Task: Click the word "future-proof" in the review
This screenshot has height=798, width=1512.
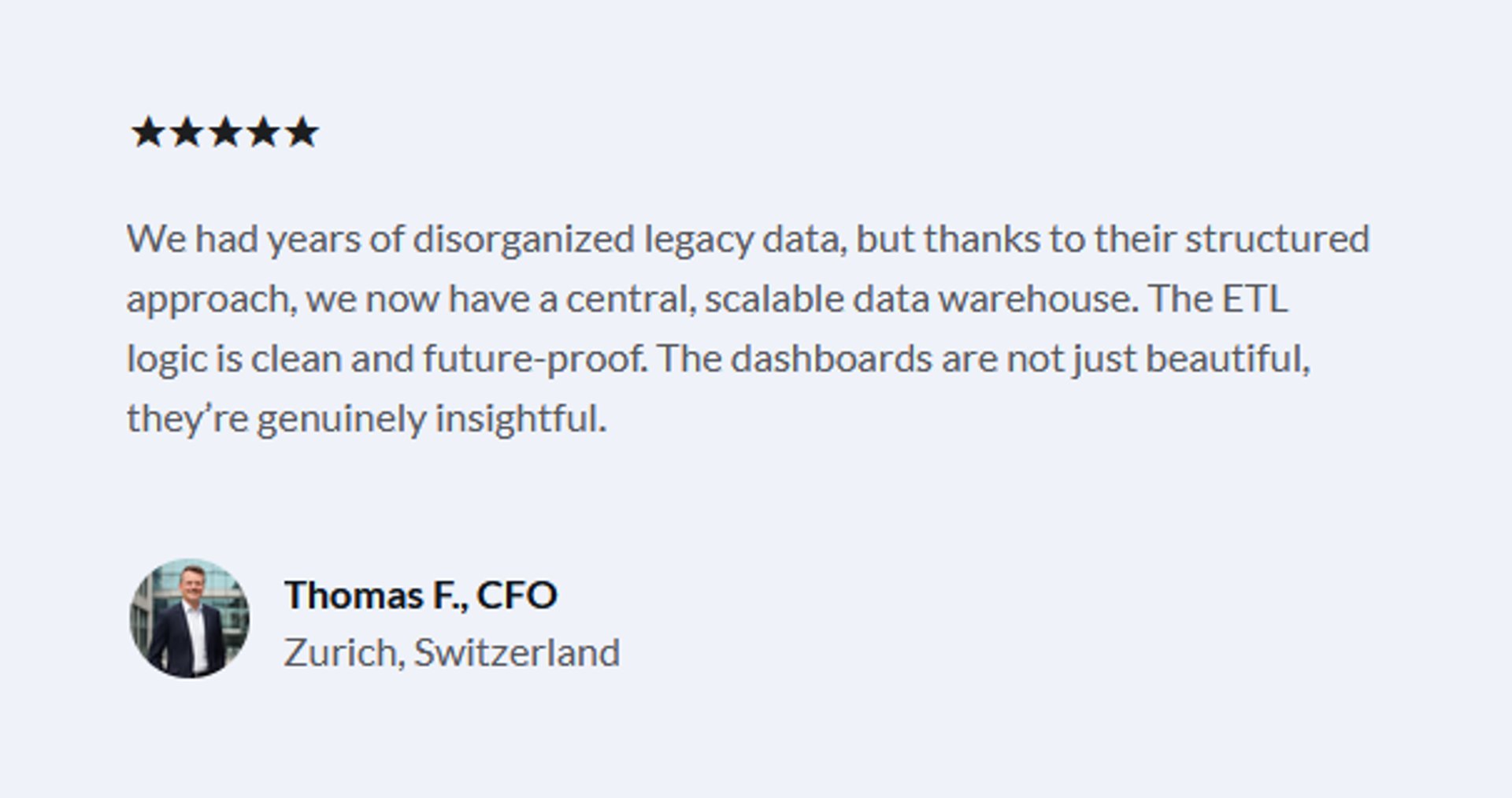Action: pyautogui.click(x=534, y=360)
